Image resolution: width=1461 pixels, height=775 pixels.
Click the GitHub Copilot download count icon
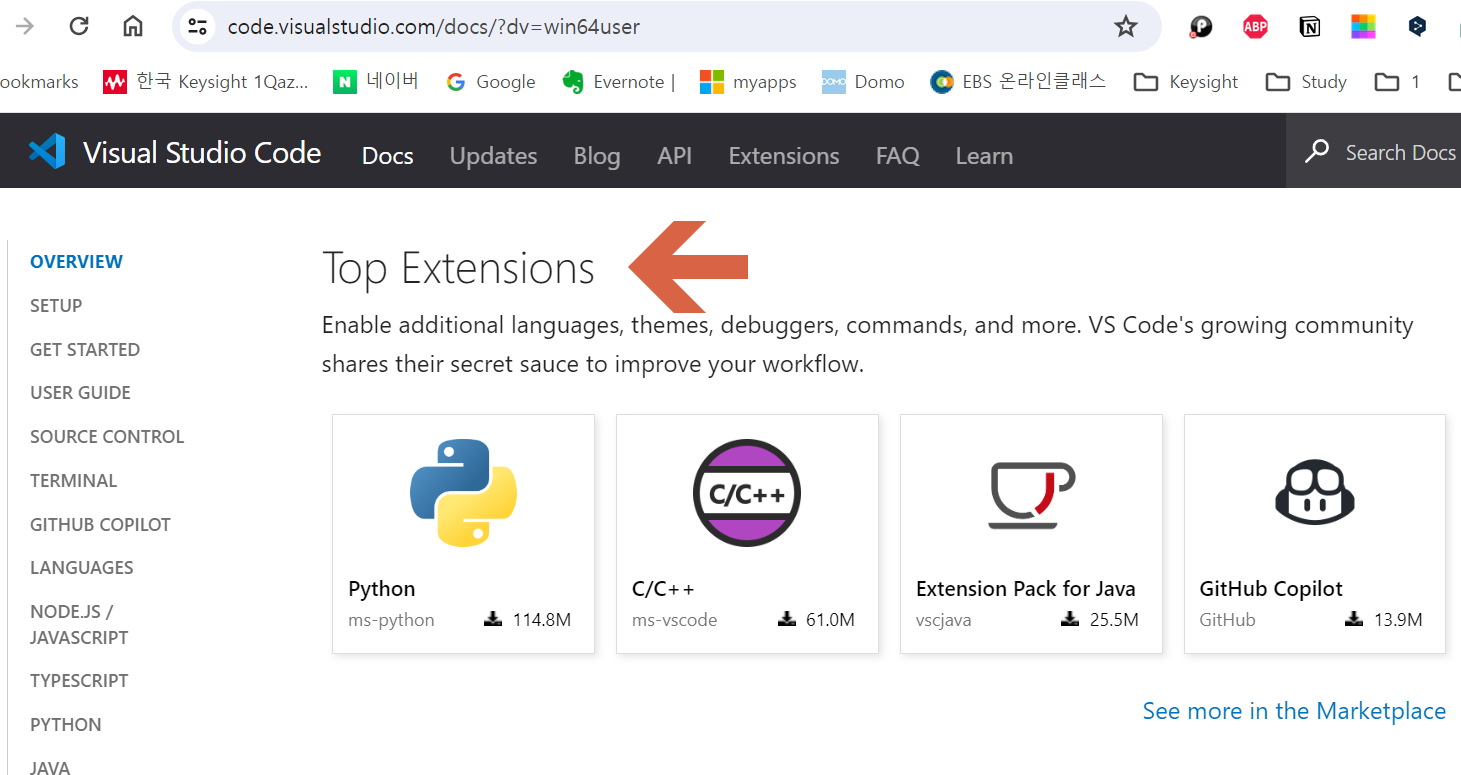pyautogui.click(x=1353, y=619)
